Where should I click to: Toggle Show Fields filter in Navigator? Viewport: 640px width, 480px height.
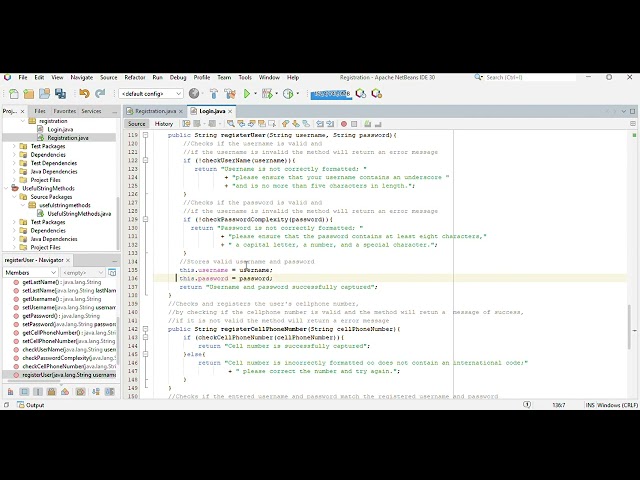pyautogui.click(x=24, y=392)
